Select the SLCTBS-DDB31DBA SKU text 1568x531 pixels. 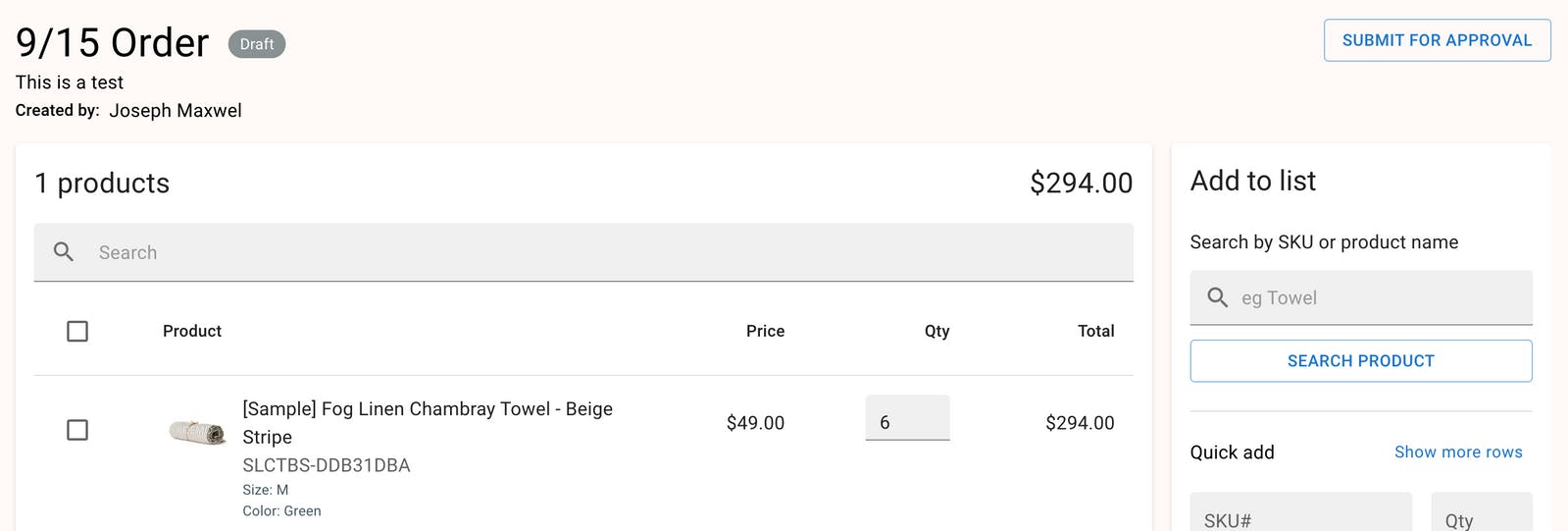pyautogui.click(x=327, y=465)
